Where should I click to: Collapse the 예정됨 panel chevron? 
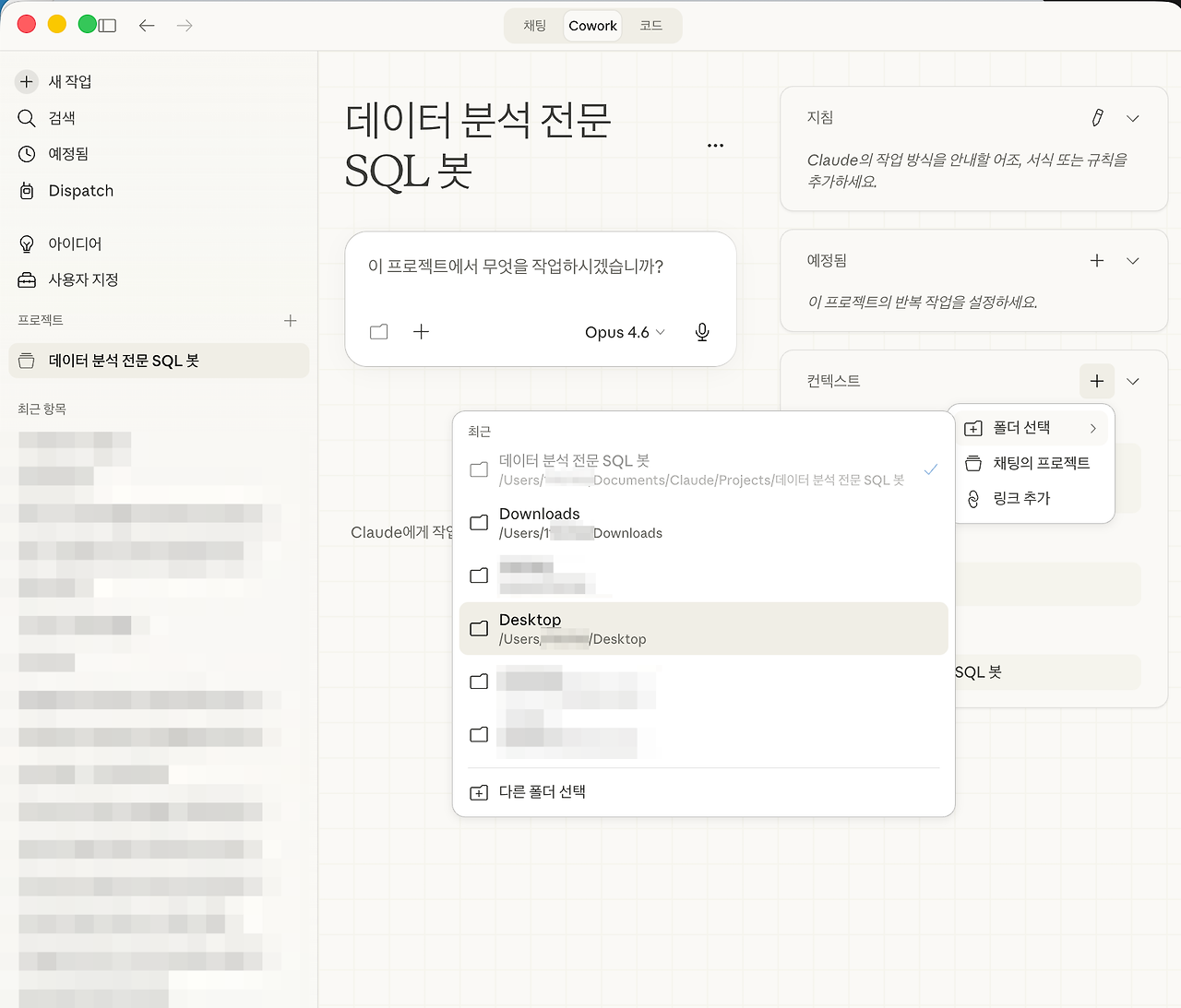tap(1133, 261)
